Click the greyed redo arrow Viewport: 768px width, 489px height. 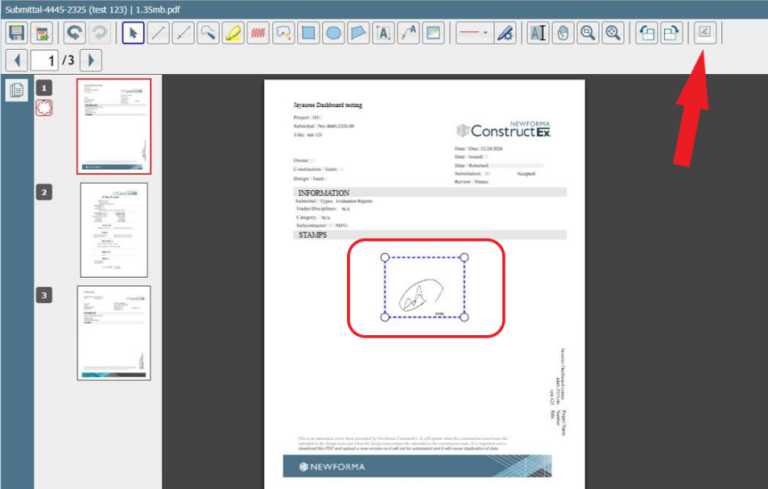pos(99,33)
